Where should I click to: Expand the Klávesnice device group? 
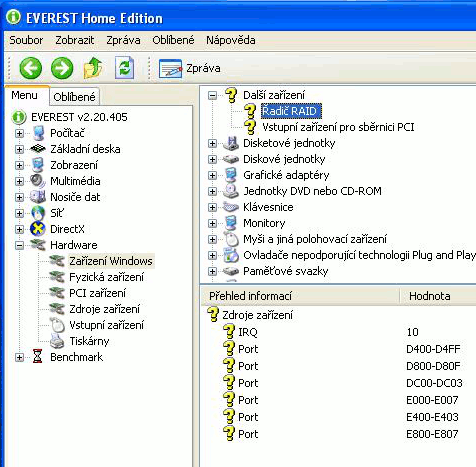[x=212, y=207]
